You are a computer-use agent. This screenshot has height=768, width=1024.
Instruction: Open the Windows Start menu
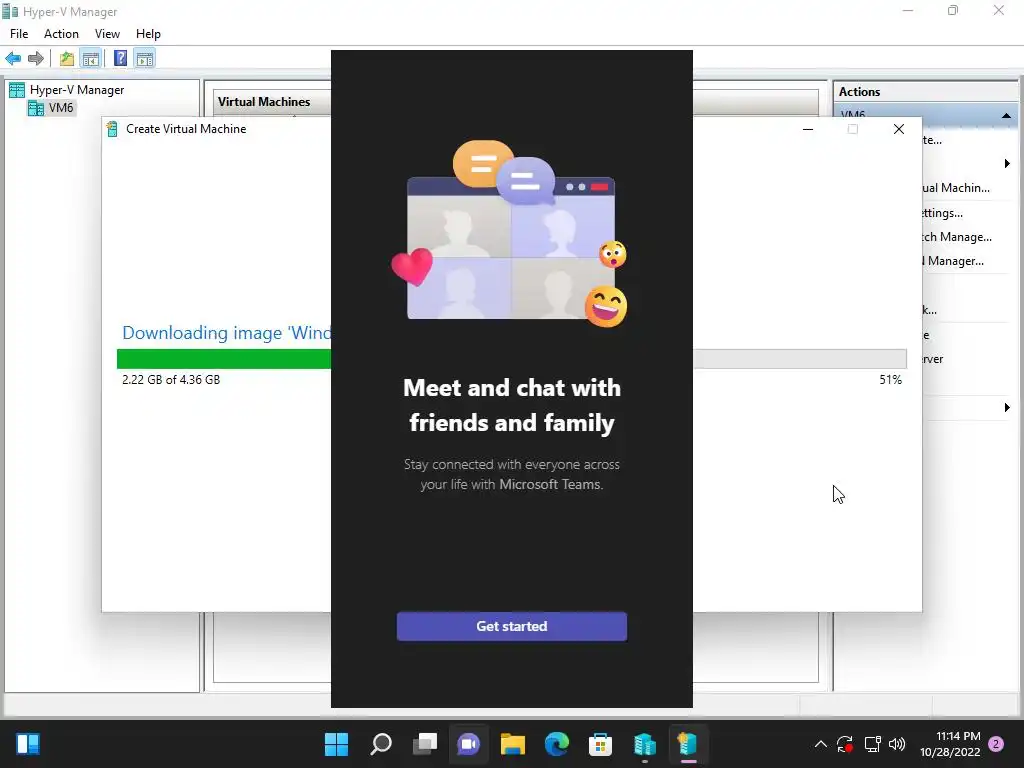click(337, 744)
